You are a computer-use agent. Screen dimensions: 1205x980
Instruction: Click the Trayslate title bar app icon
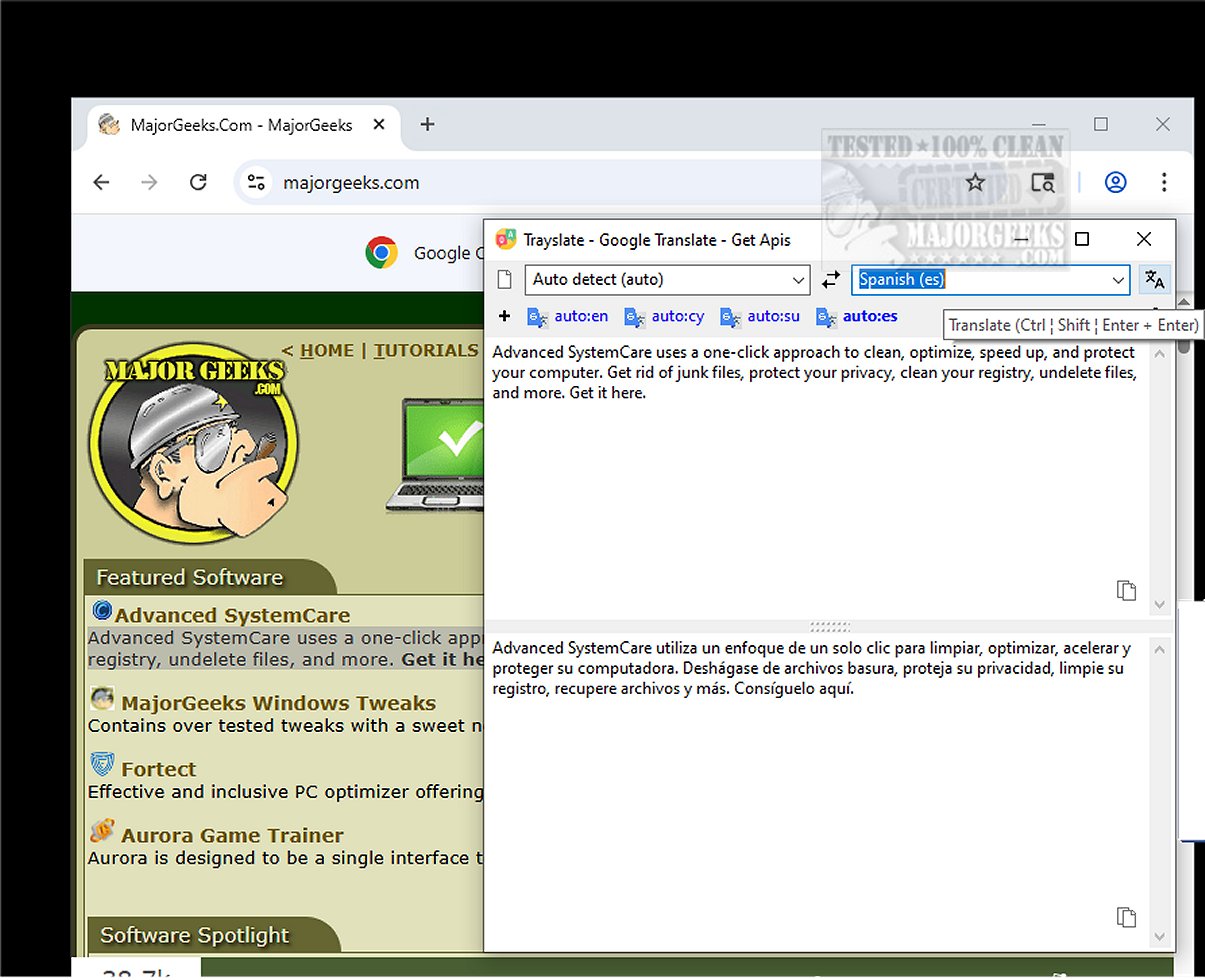pyautogui.click(x=506, y=239)
